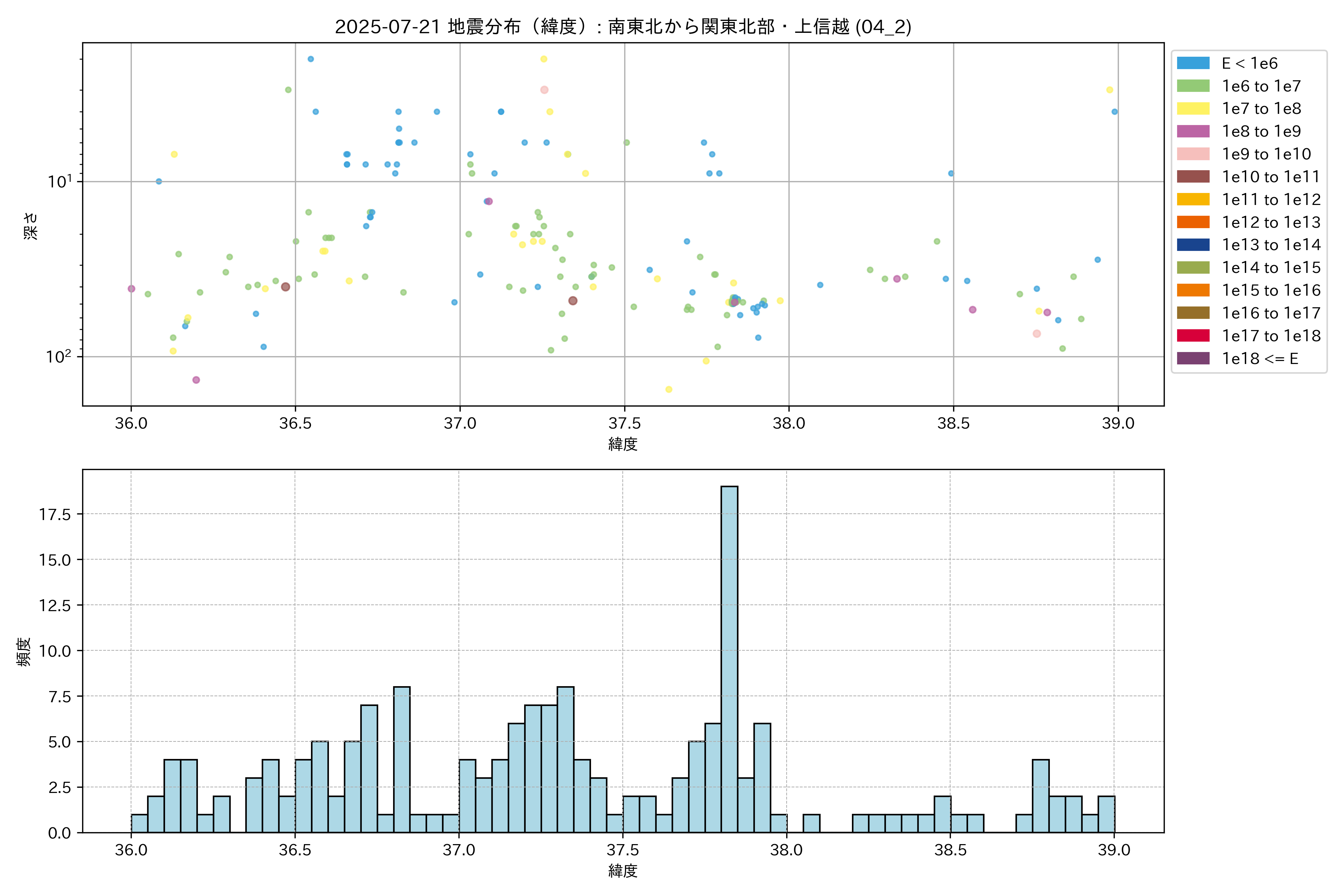The image size is (1344, 896).
Task: Click the yellow 1e7 to 1e8 swatch
Action: (1193, 109)
